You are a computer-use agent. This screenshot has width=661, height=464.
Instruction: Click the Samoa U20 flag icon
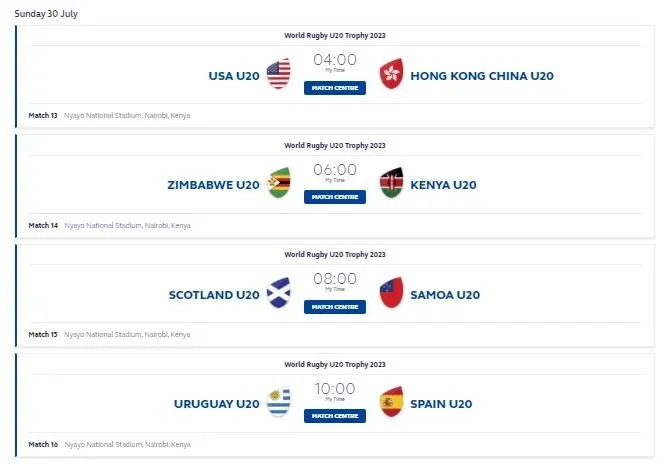point(391,294)
